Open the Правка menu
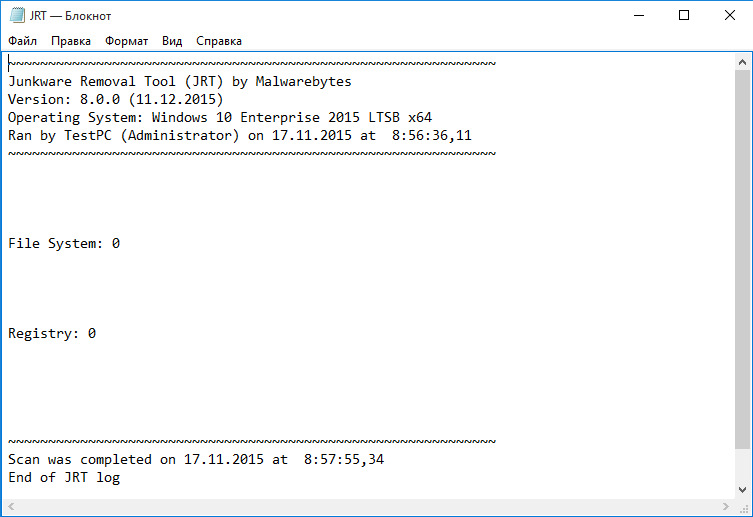753x517 pixels. [71, 41]
